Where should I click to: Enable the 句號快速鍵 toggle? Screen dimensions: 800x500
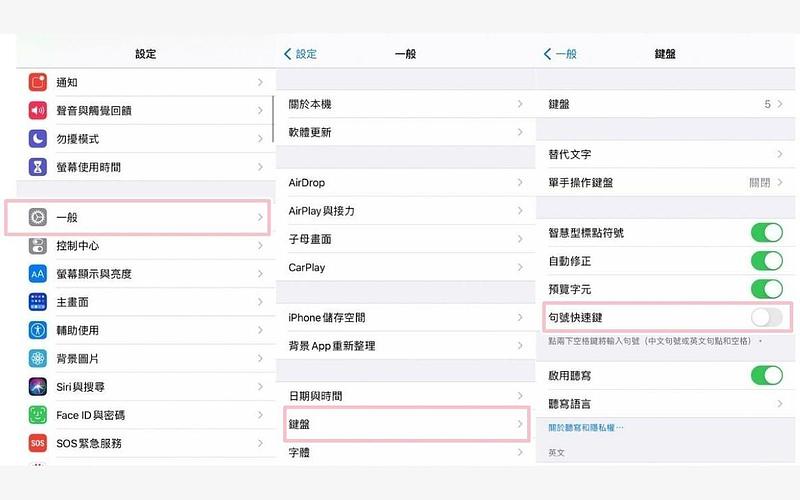tap(766, 317)
